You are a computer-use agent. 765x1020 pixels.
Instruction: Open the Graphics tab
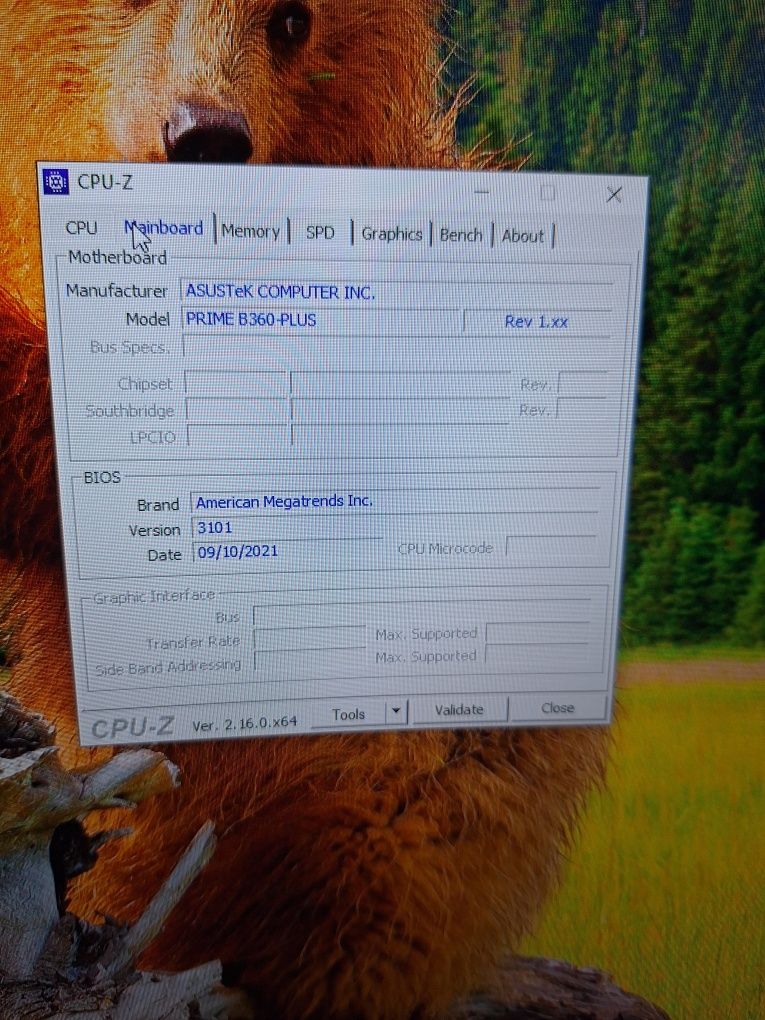point(392,234)
